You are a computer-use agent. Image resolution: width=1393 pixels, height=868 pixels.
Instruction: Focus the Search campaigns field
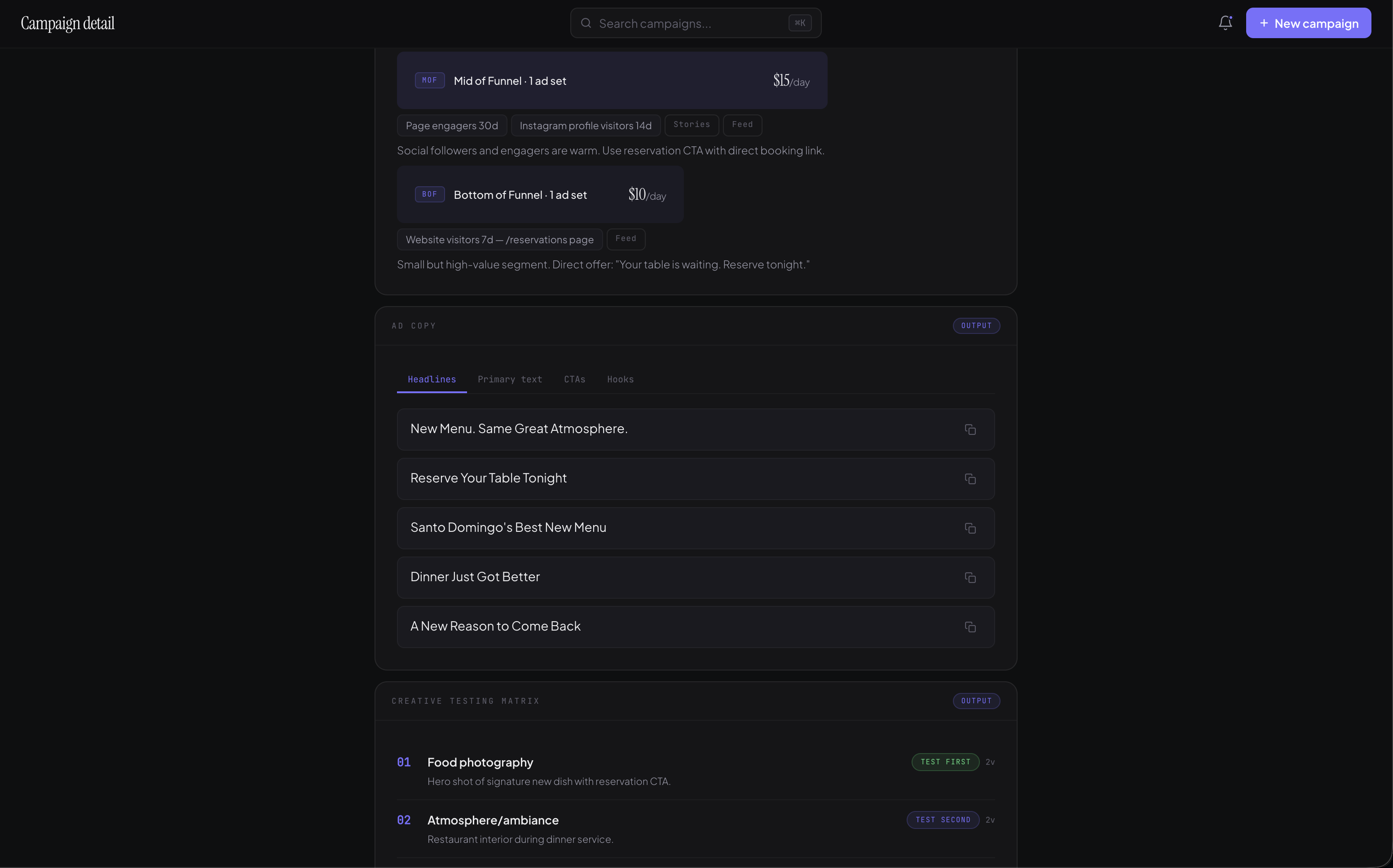coord(689,23)
